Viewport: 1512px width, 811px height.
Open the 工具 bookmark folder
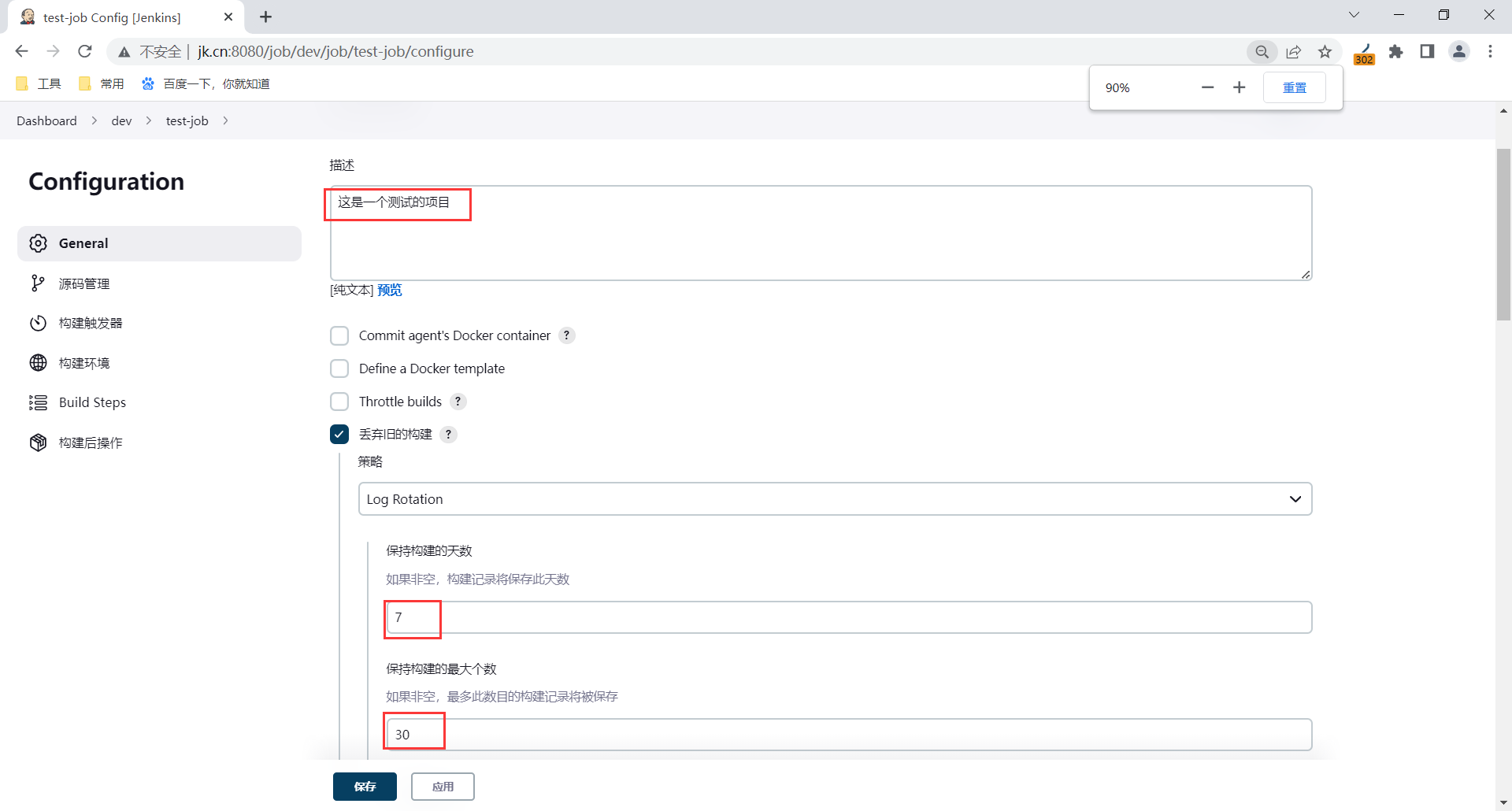38,83
